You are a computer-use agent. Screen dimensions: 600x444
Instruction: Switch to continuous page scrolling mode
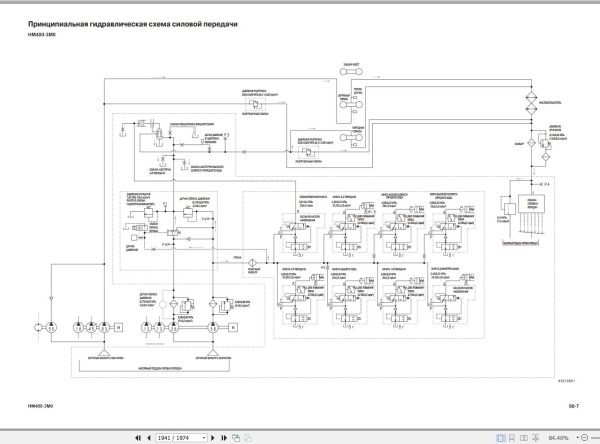(x=512, y=437)
